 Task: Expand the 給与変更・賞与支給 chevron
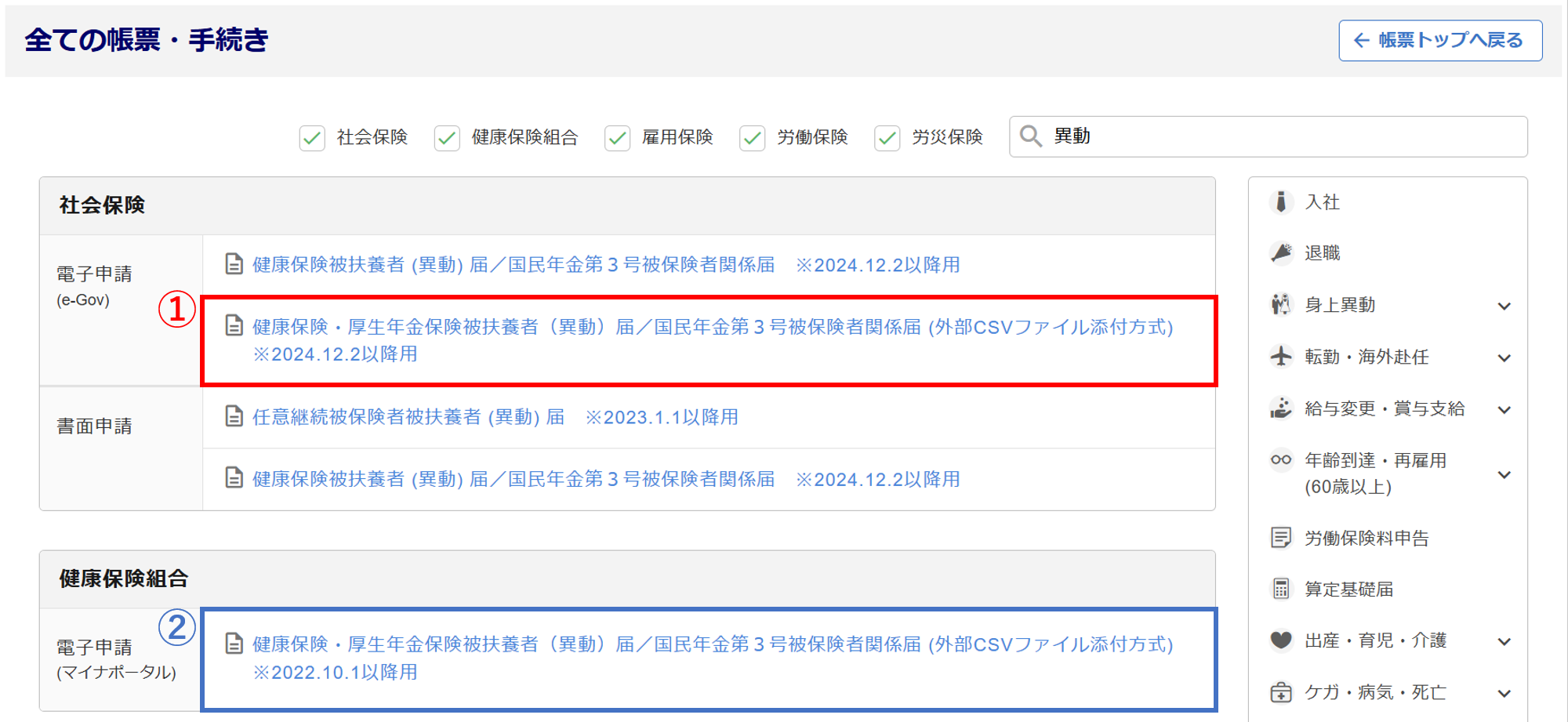pos(1504,409)
